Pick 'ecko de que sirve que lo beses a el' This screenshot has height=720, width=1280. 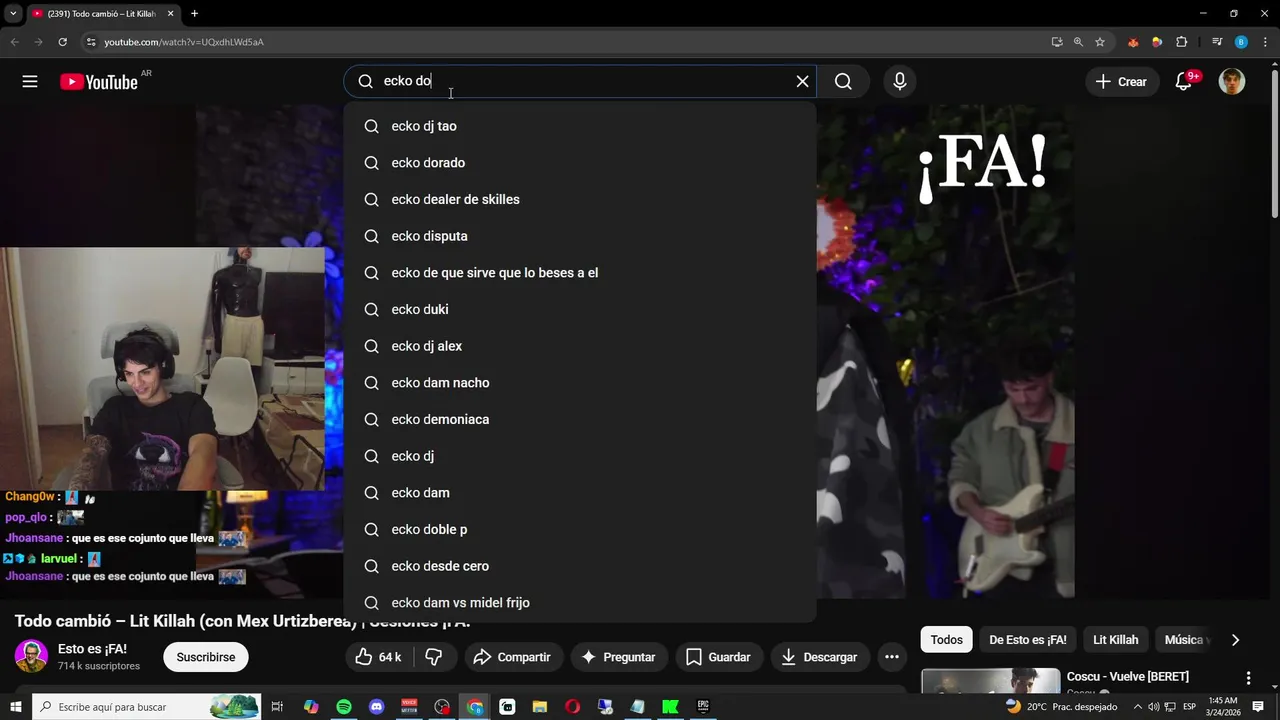click(580, 273)
